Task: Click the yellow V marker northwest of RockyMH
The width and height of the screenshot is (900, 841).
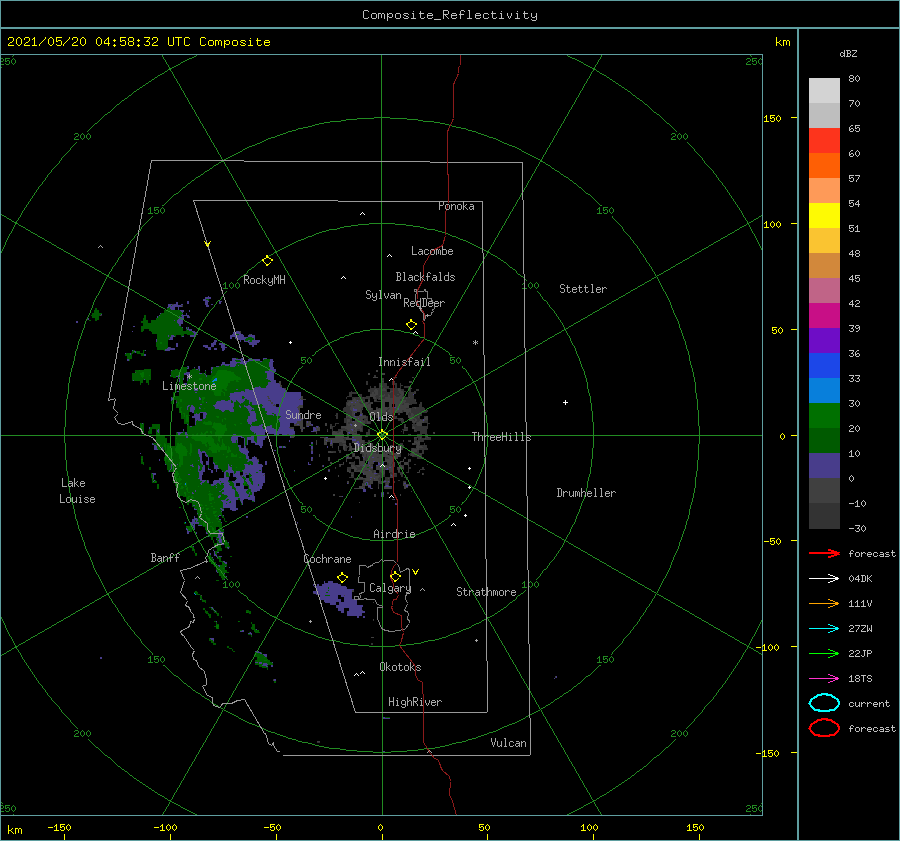Action: point(208,244)
